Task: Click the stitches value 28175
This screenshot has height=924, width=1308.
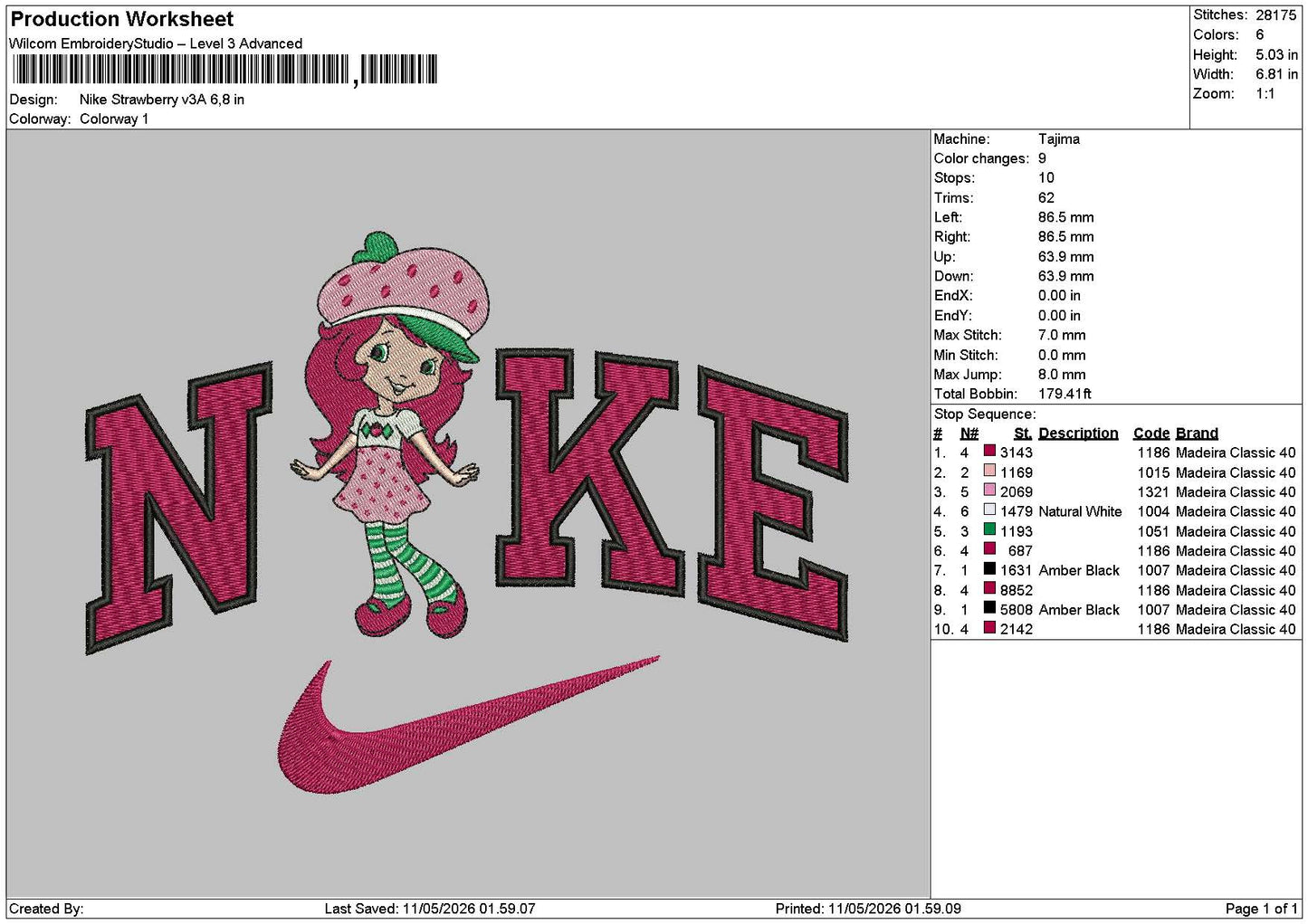Action: click(1276, 15)
